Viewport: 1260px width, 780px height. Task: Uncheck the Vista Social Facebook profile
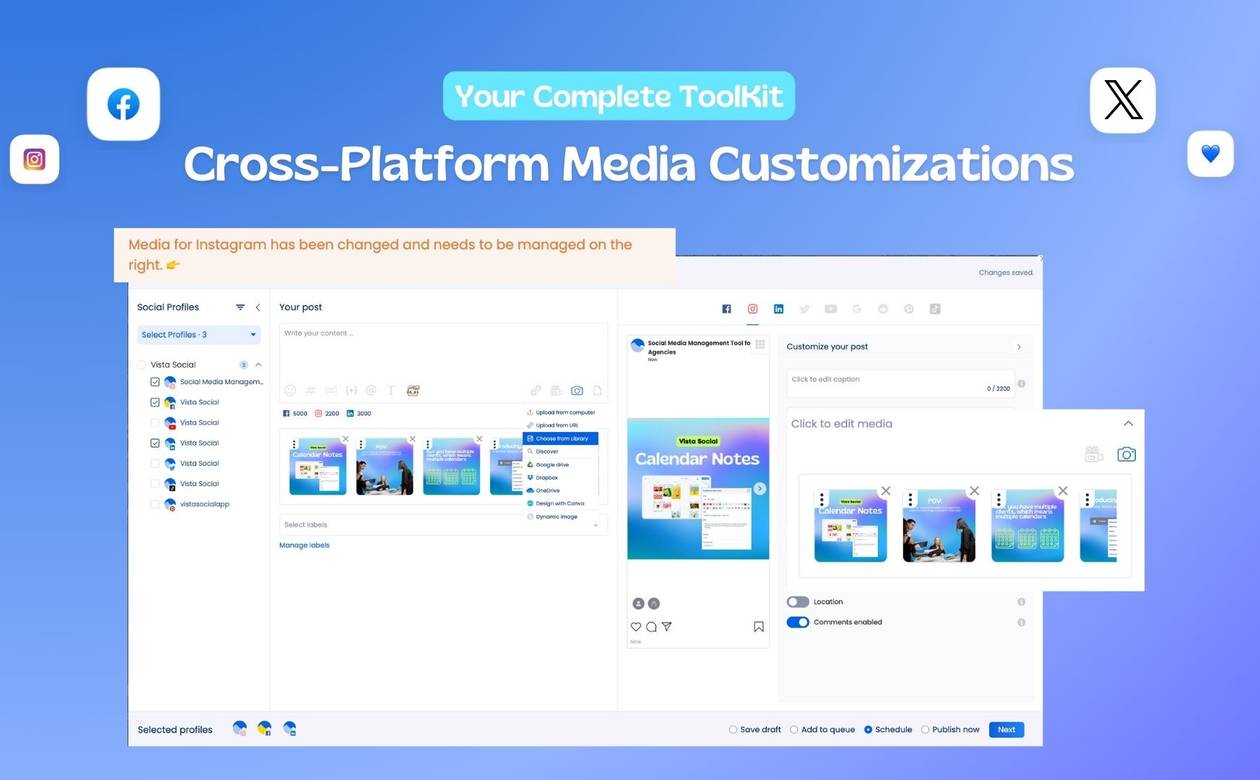pyautogui.click(x=155, y=402)
